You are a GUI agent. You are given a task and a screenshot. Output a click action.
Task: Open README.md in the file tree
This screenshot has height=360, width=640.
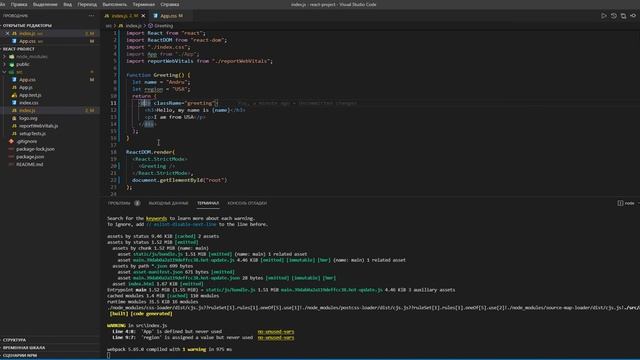pyautogui.click(x=29, y=164)
